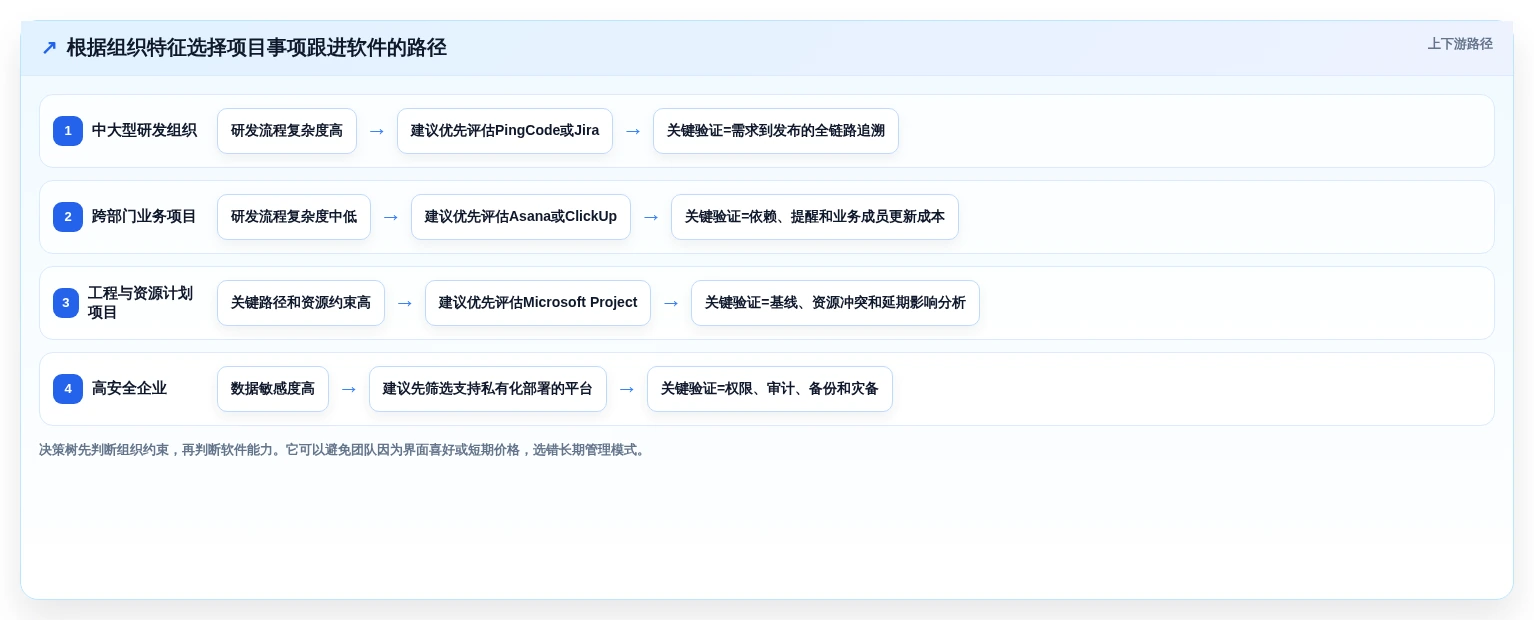
Task: Click 中大型研发组织 row label
Action: click(x=144, y=131)
